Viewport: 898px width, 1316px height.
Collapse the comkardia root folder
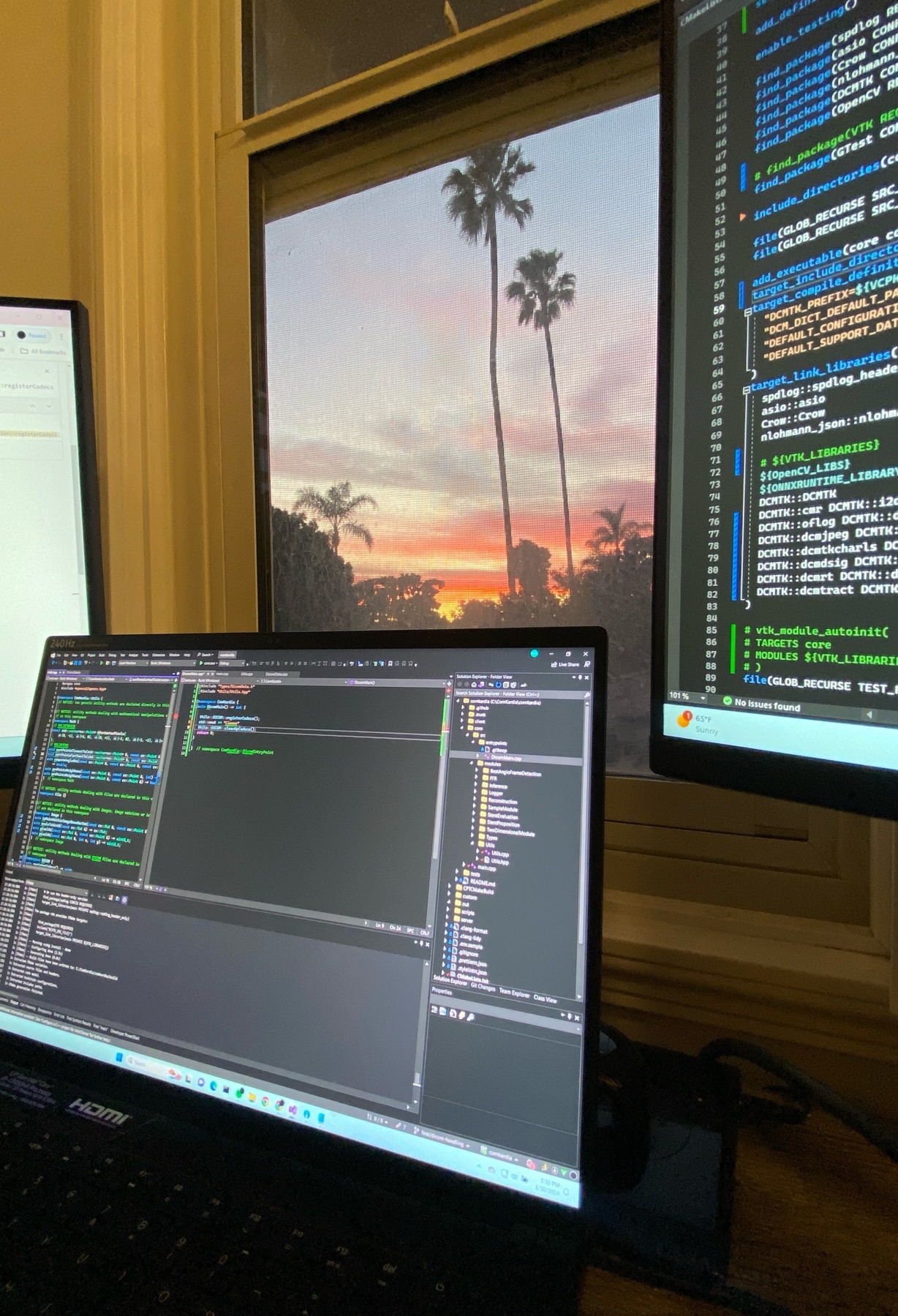[x=458, y=701]
